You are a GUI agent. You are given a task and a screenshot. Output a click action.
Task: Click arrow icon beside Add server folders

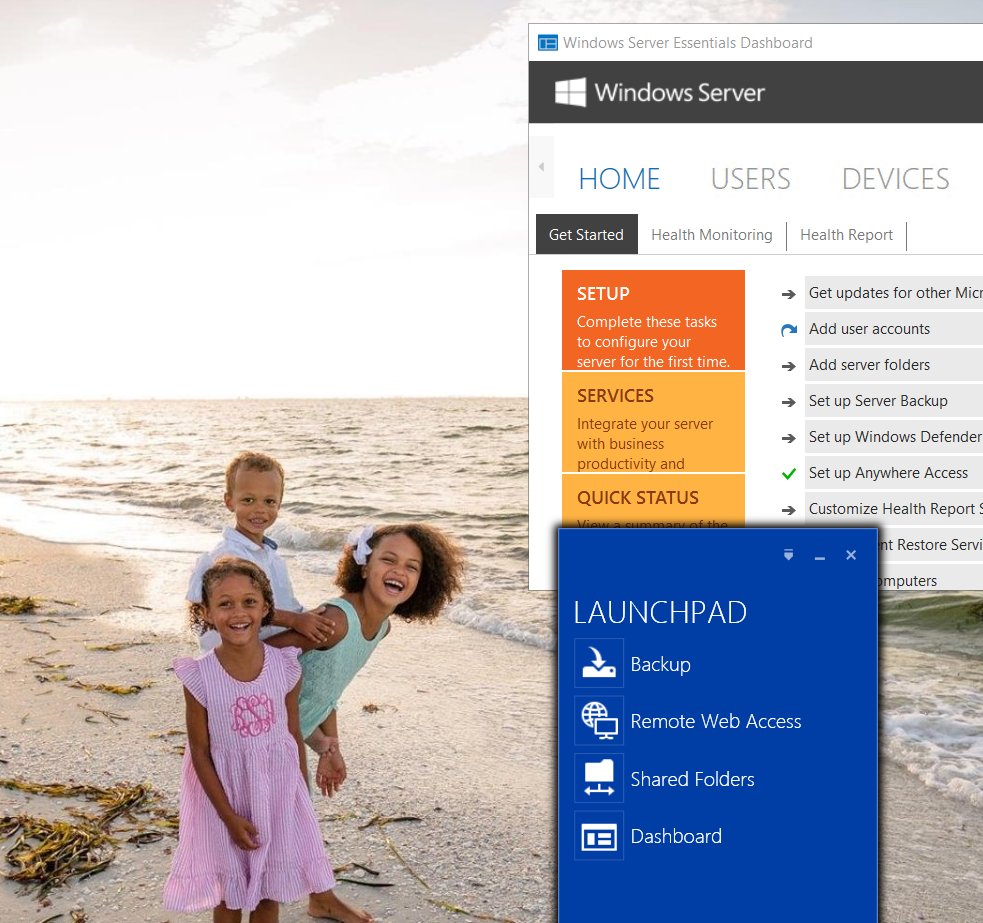(x=789, y=366)
